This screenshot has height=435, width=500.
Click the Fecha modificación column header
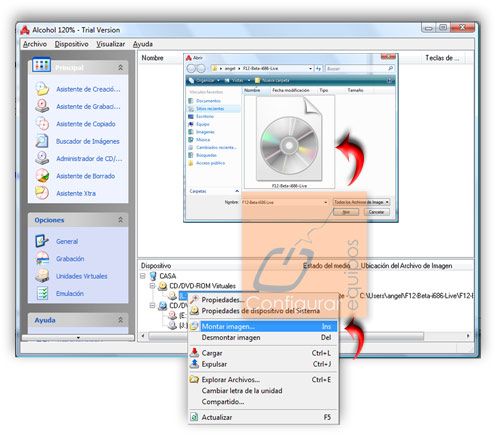coord(291,90)
